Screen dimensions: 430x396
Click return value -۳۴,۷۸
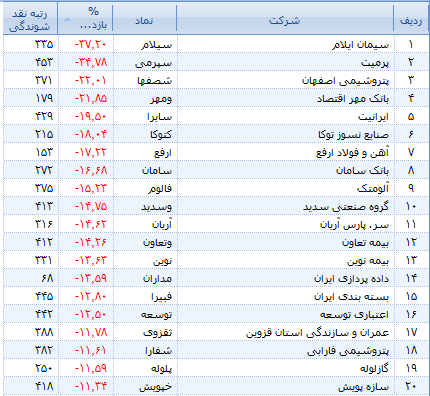coord(91,62)
